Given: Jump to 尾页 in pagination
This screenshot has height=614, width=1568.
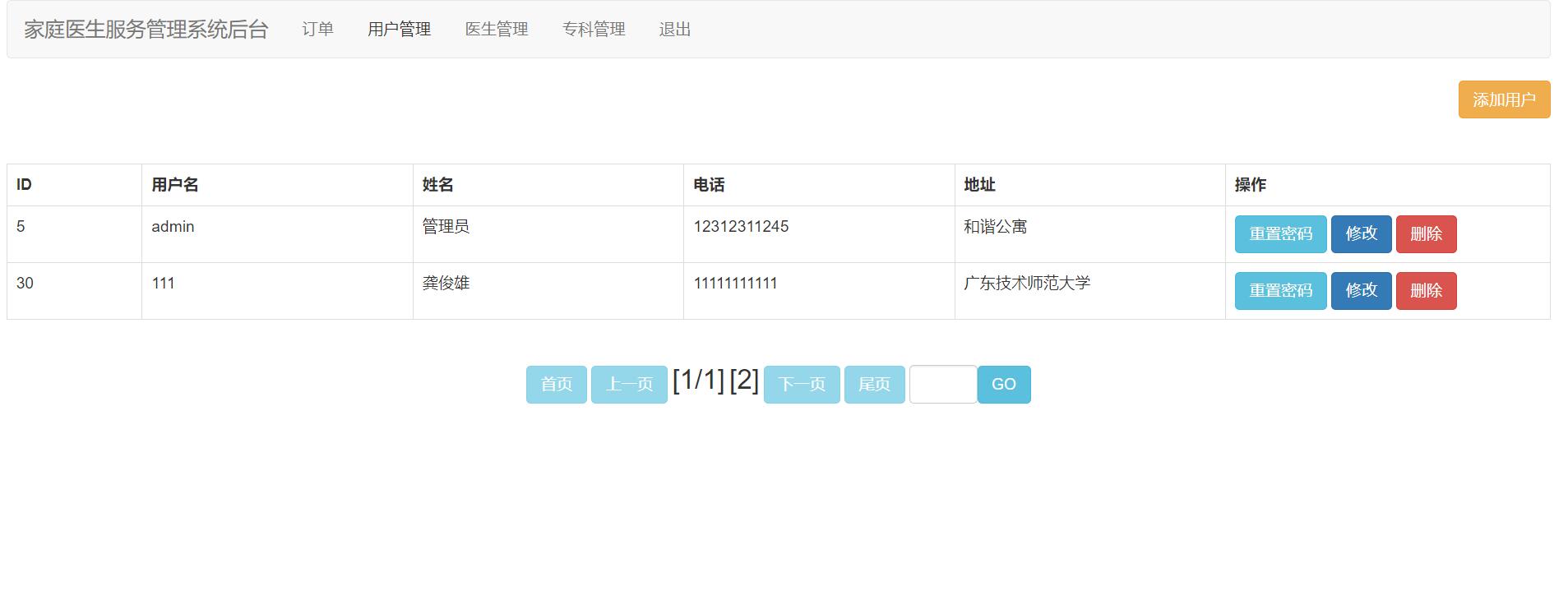Looking at the screenshot, I should pos(874,385).
